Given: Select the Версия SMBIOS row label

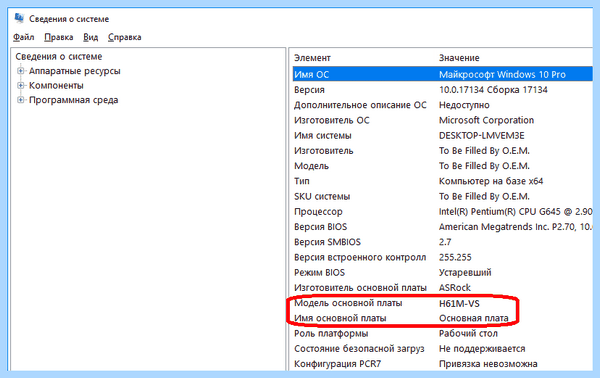Looking at the screenshot, I should (327, 242).
